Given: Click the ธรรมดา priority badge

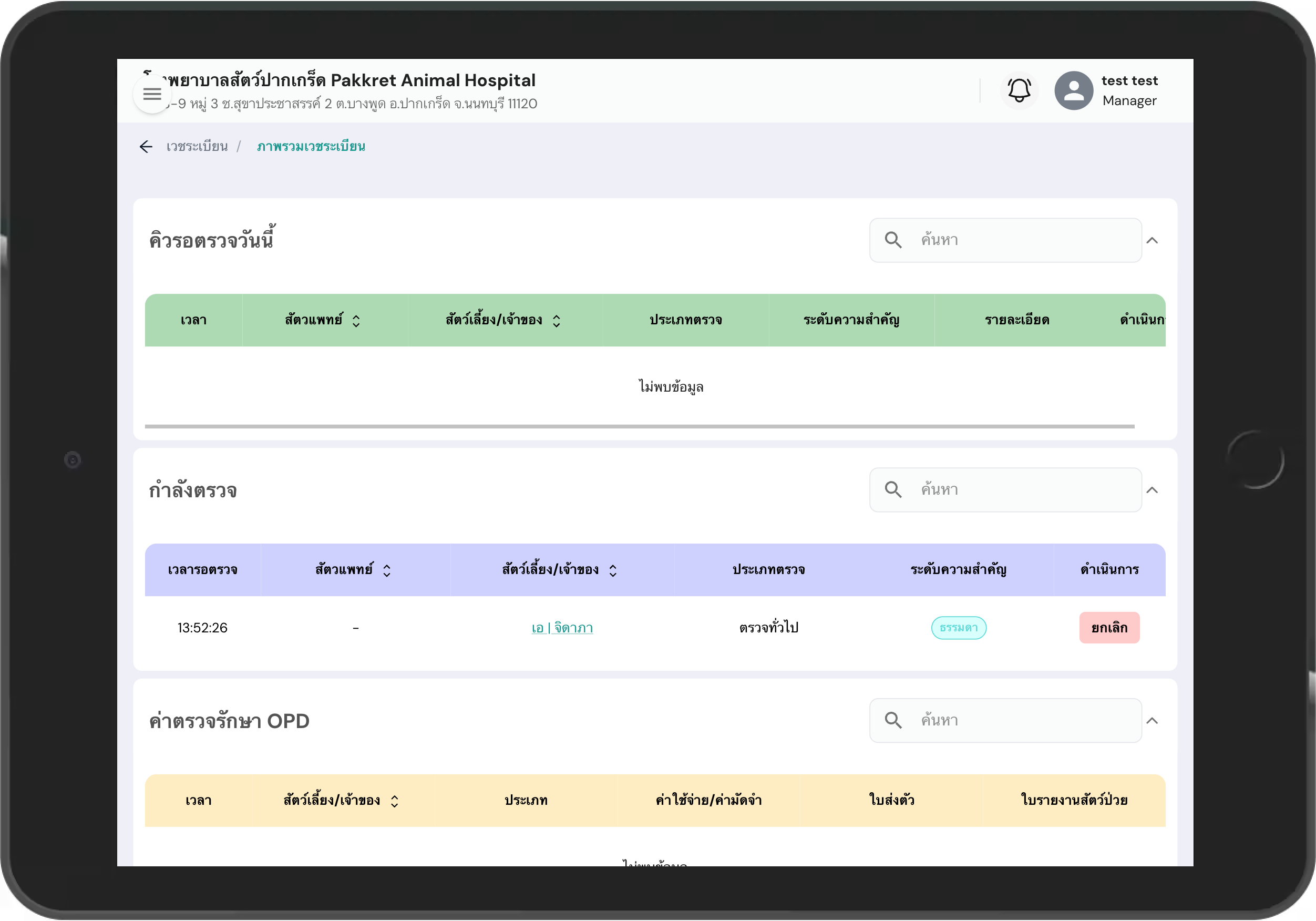Looking at the screenshot, I should 958,627.
